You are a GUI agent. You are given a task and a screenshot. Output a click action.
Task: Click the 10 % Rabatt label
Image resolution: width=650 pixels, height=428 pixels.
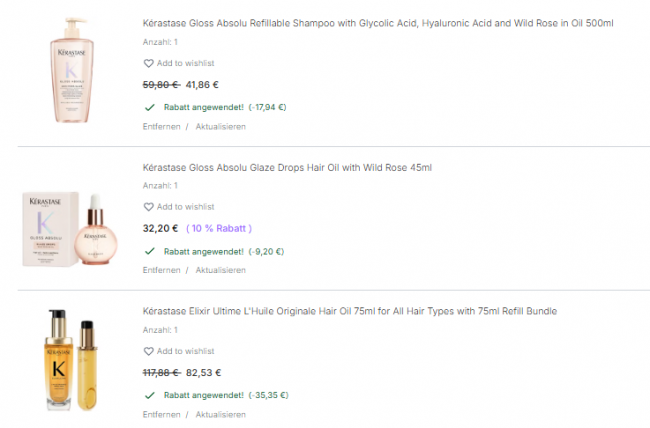[x=219, y=228]
